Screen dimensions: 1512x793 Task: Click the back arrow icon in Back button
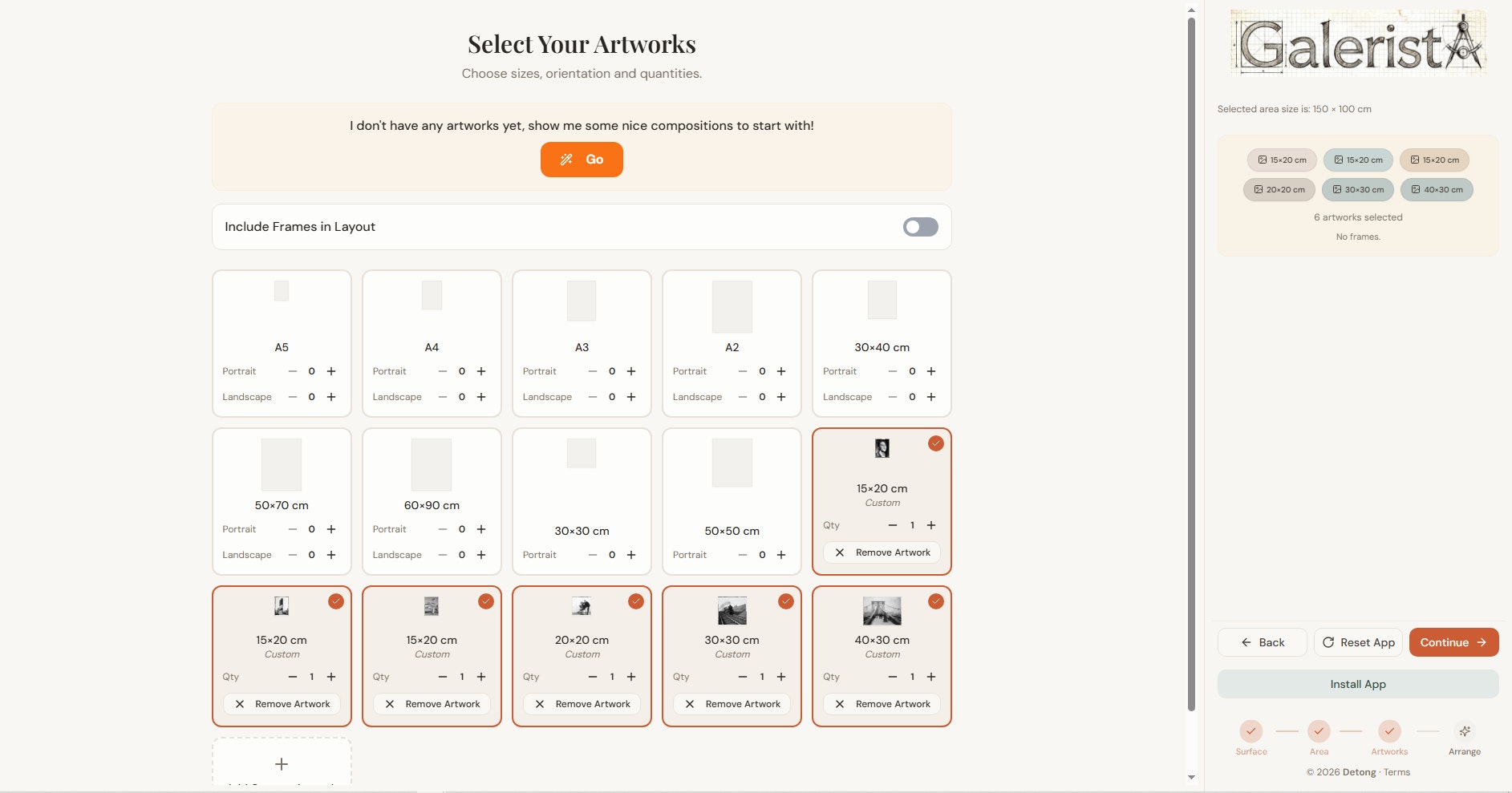pos(1245,642)
